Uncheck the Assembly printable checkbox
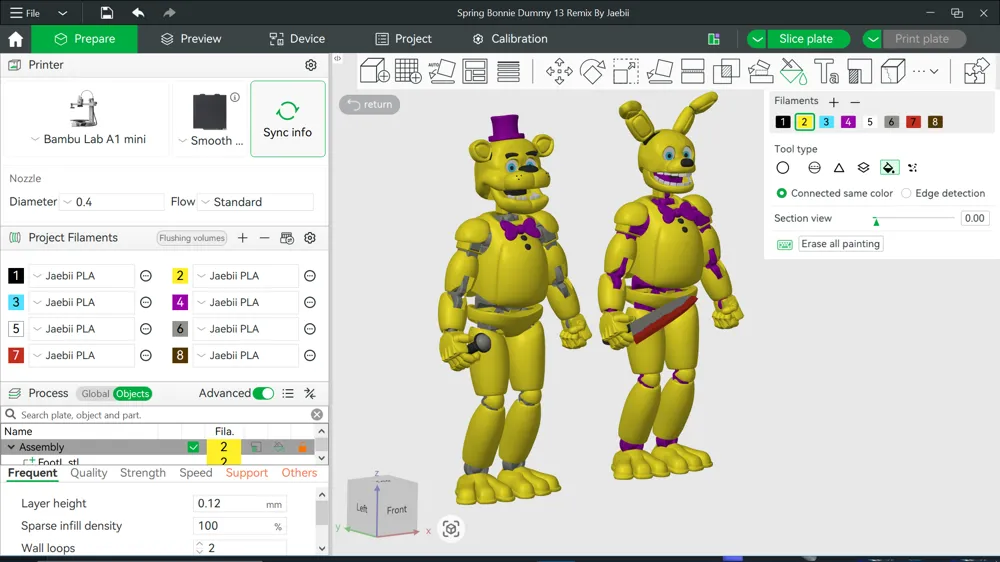 pyautogui.click(x=193, y=447)
